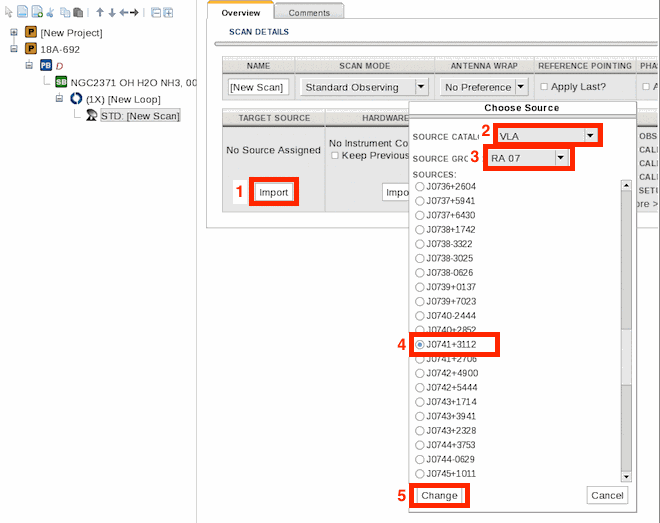Choose source J0742+4900 radio button

420,373
